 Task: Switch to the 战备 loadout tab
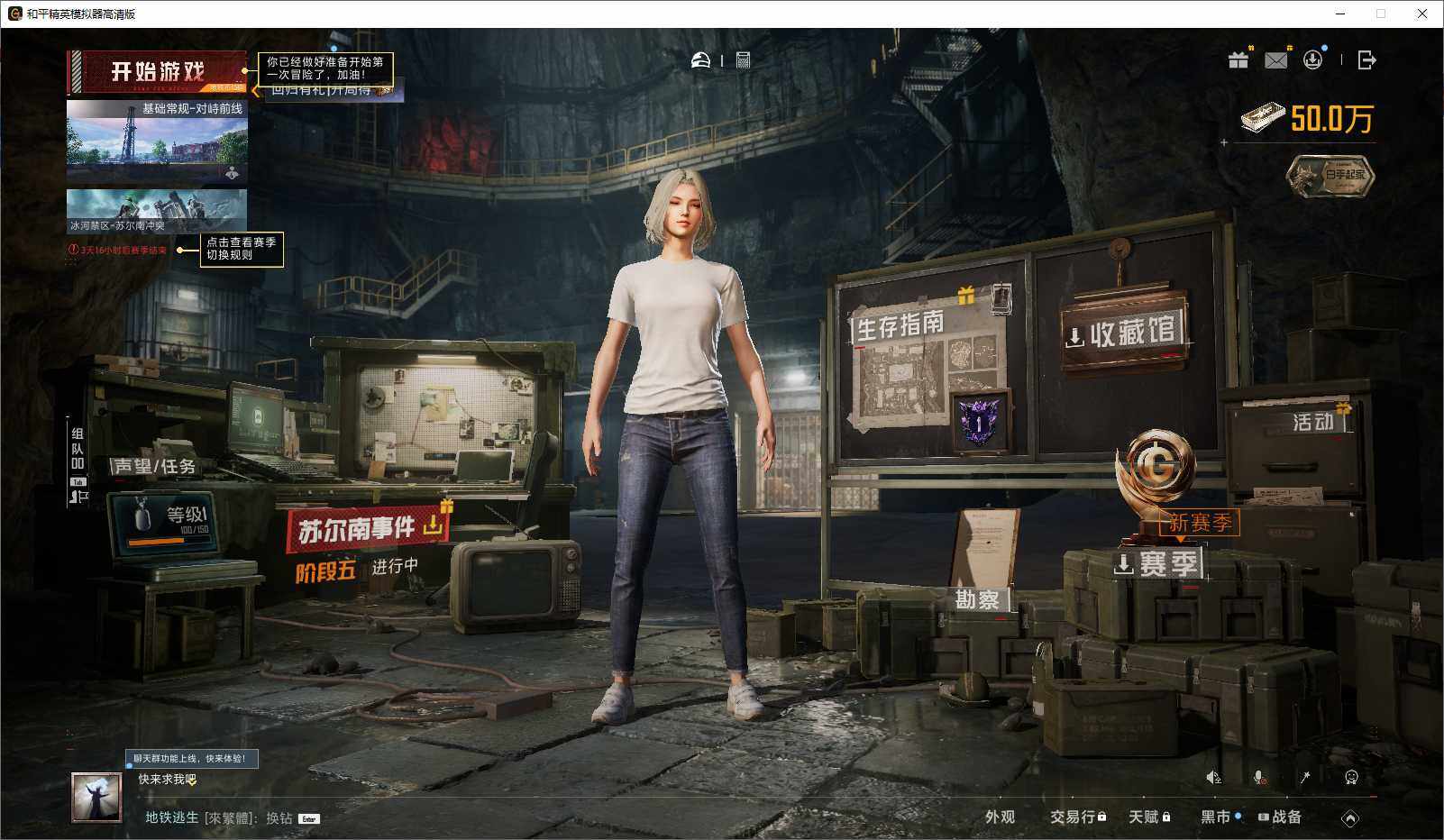coord(1280,817)
